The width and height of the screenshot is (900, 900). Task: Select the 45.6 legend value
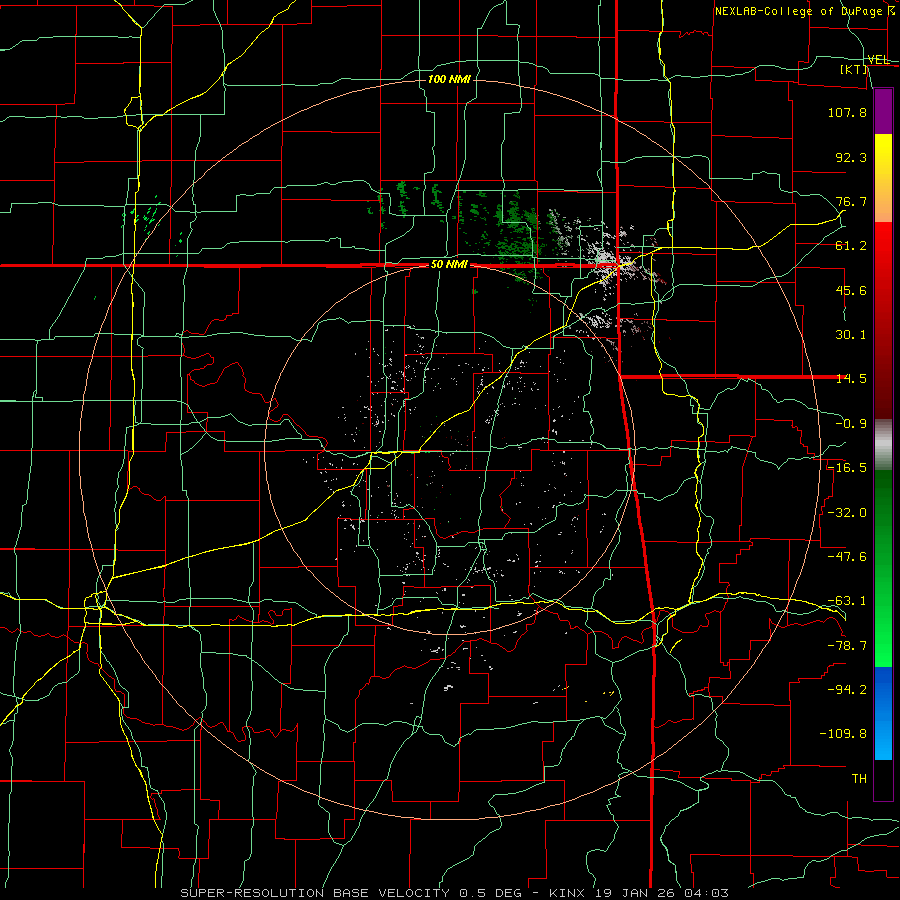click(851, 290)
